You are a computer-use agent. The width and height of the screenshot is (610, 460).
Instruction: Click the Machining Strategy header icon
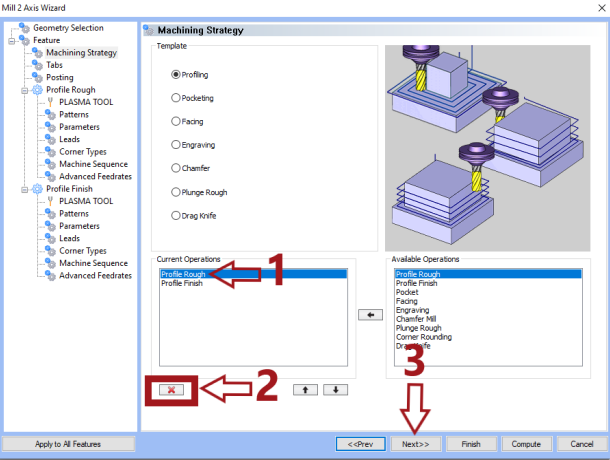click(x=148, y=30)
